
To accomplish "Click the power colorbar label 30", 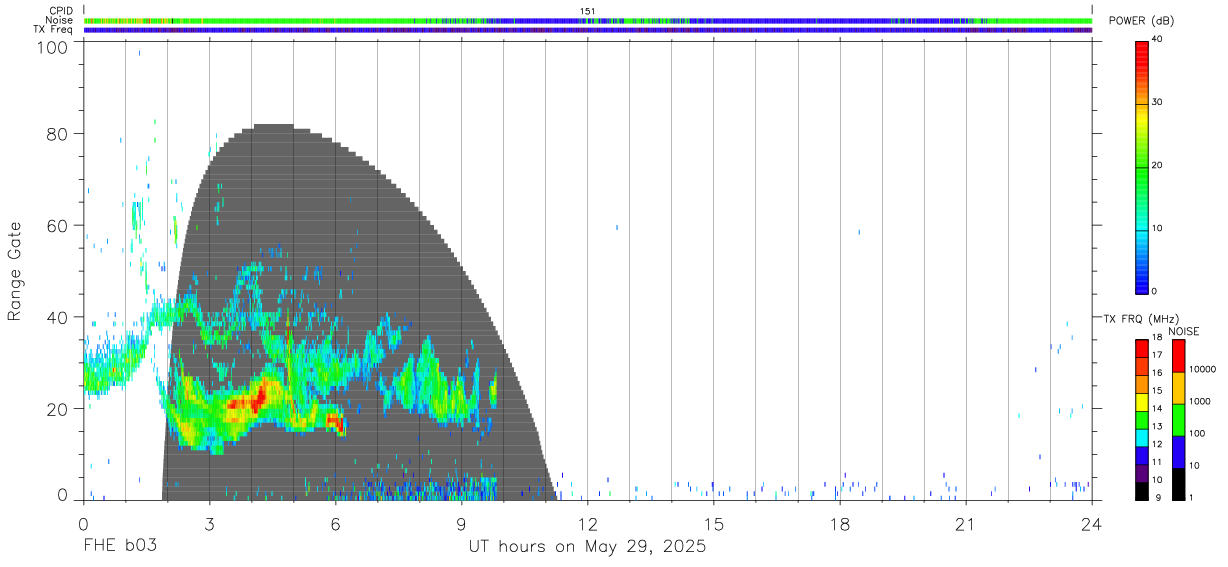I will pyautogui.click(x=1157, y=102).
